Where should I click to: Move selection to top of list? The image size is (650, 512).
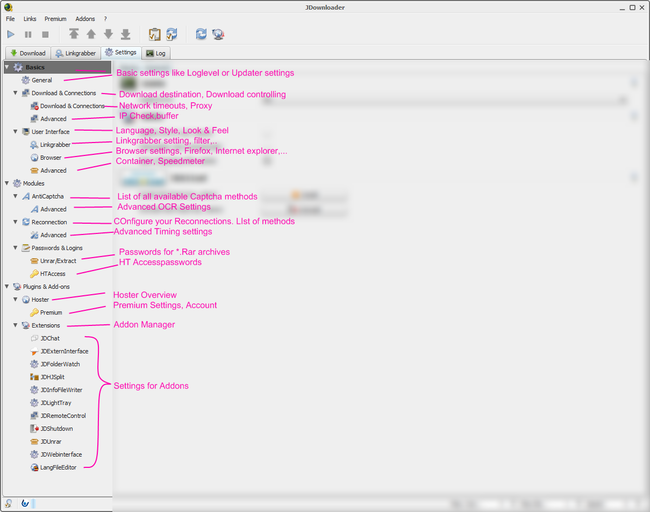point(74,34)
